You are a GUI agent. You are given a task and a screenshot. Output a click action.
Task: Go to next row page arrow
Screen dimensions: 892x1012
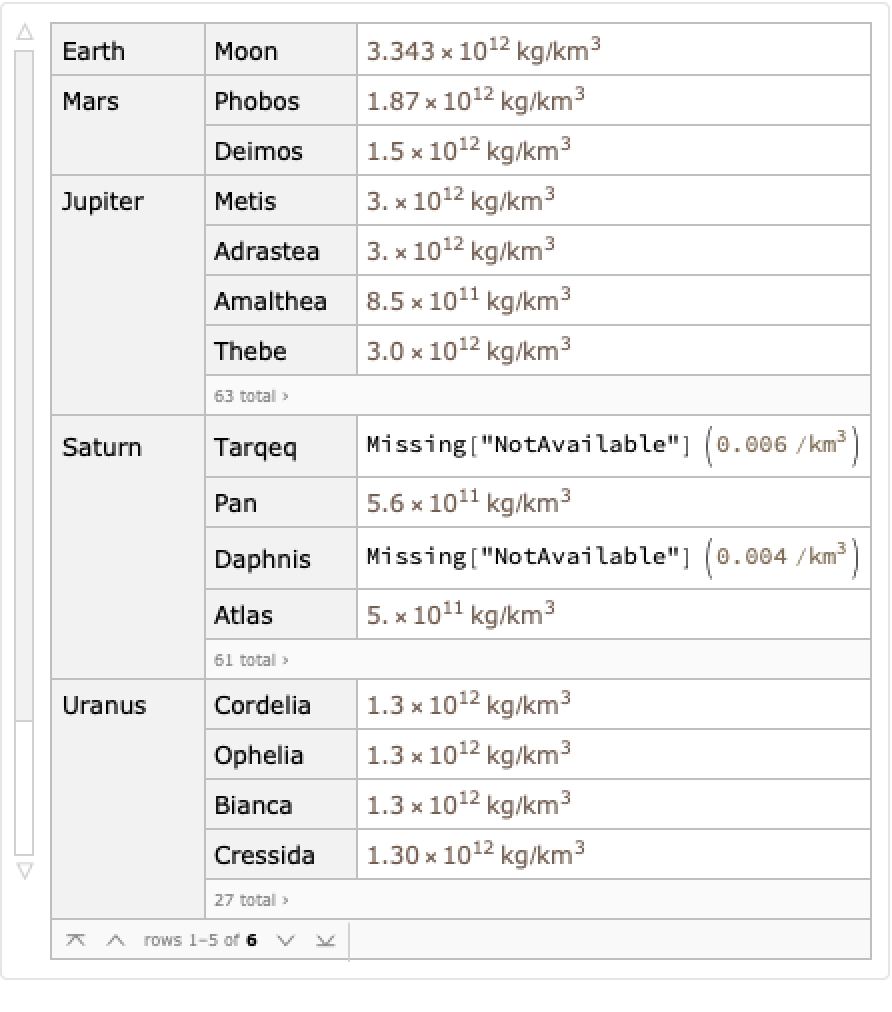286,940
